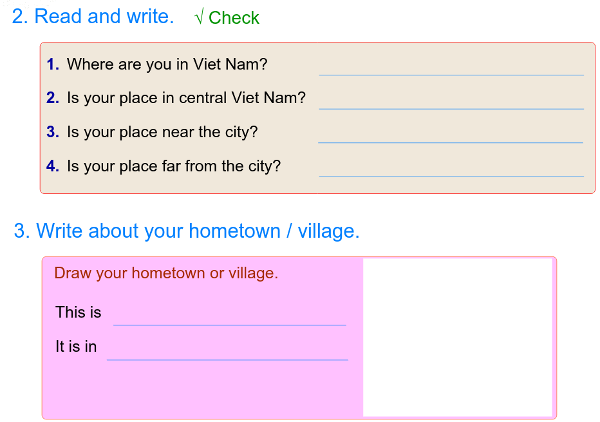Image resolution: width=600 pixels, height=422 pixels.
Task: Click the 'This is' label
Action: [x=78, y=312]
